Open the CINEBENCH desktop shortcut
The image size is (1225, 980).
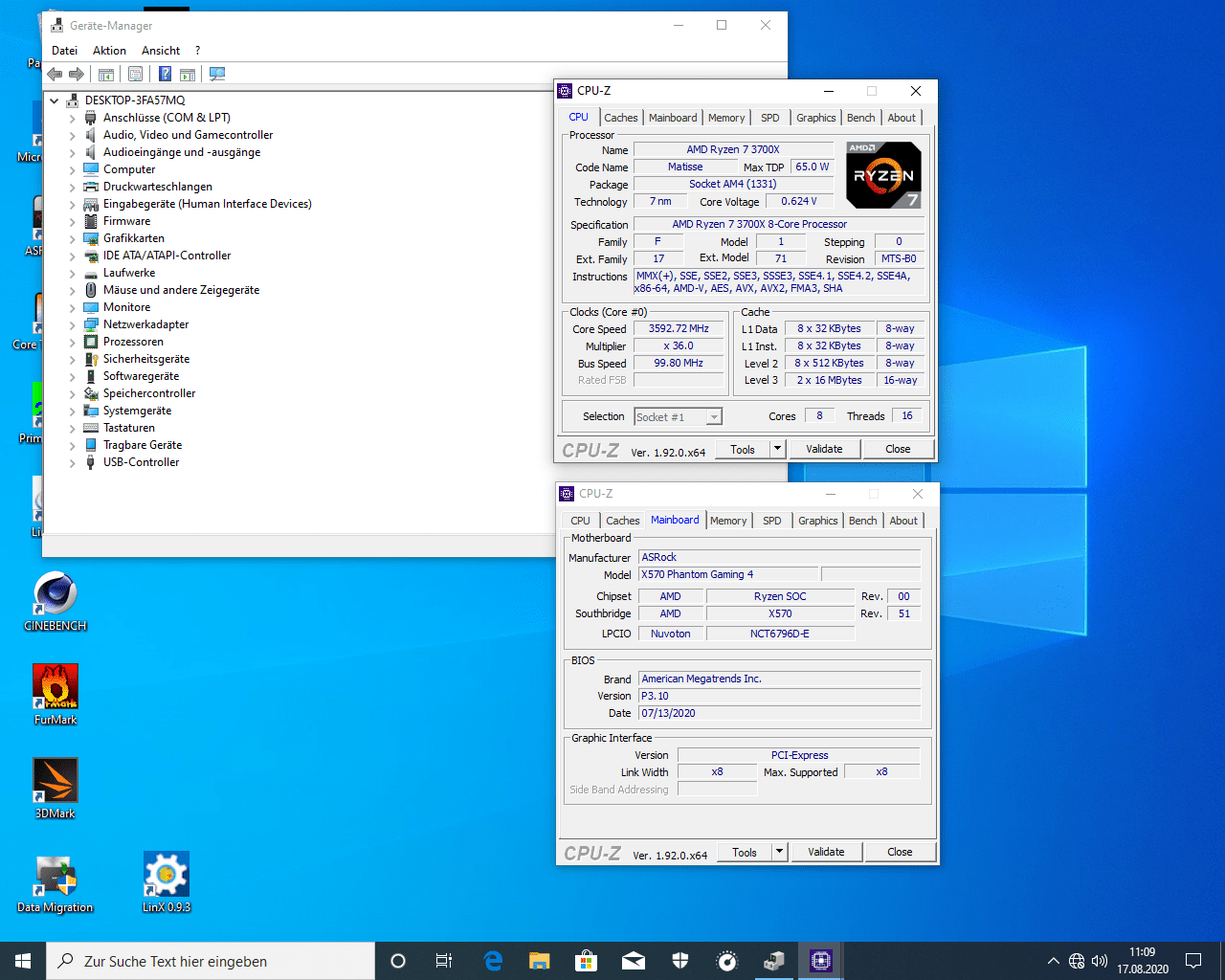56,601
